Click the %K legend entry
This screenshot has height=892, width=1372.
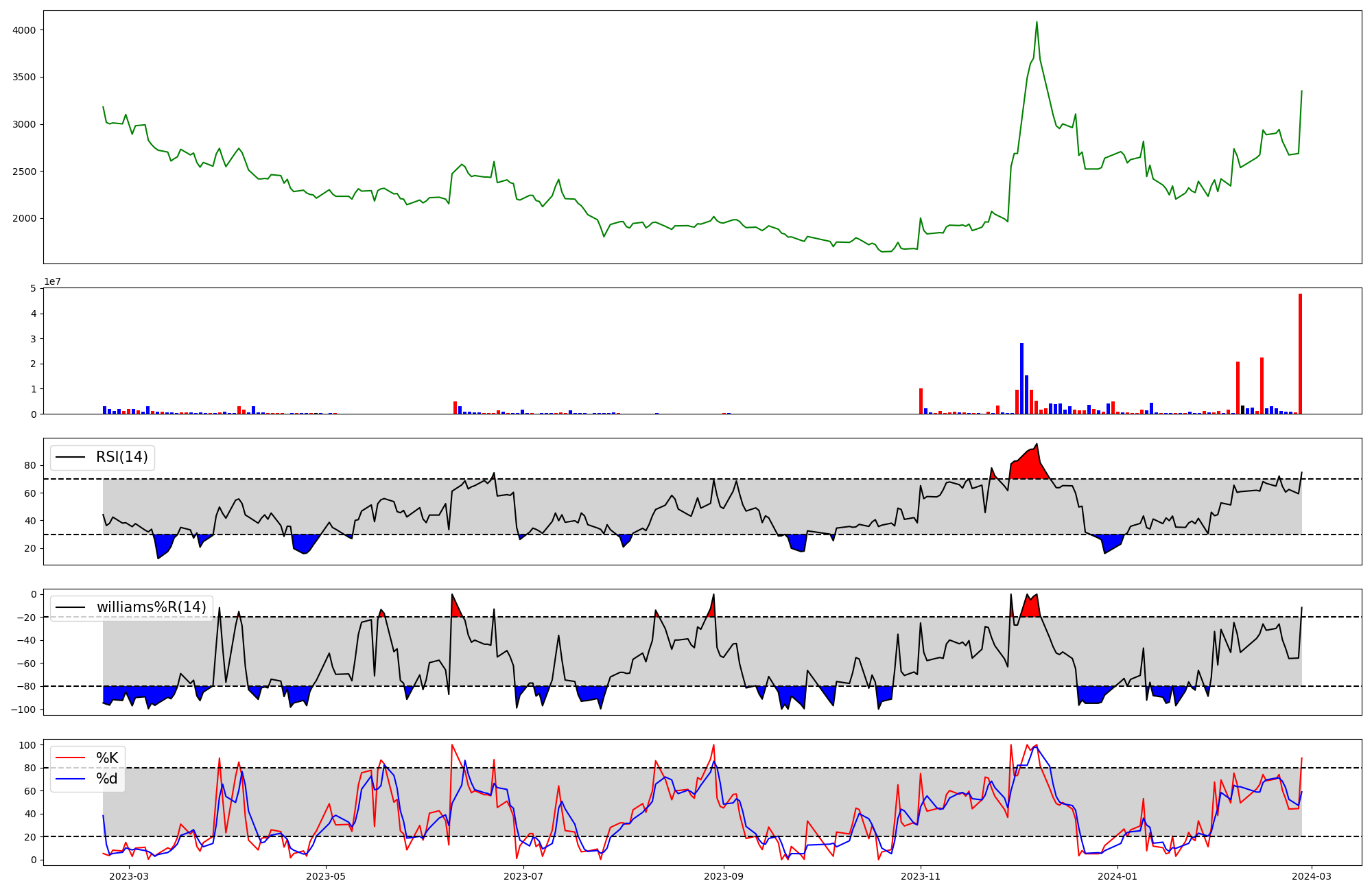coord(107,758)
